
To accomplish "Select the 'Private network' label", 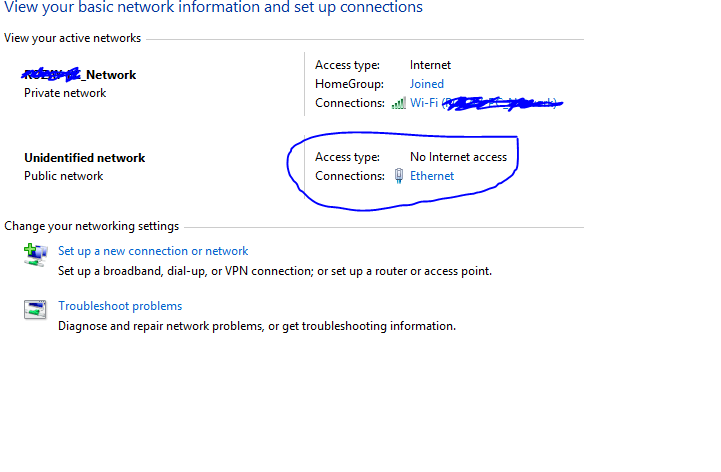I will pyautogui.click(x=65, y=93).
